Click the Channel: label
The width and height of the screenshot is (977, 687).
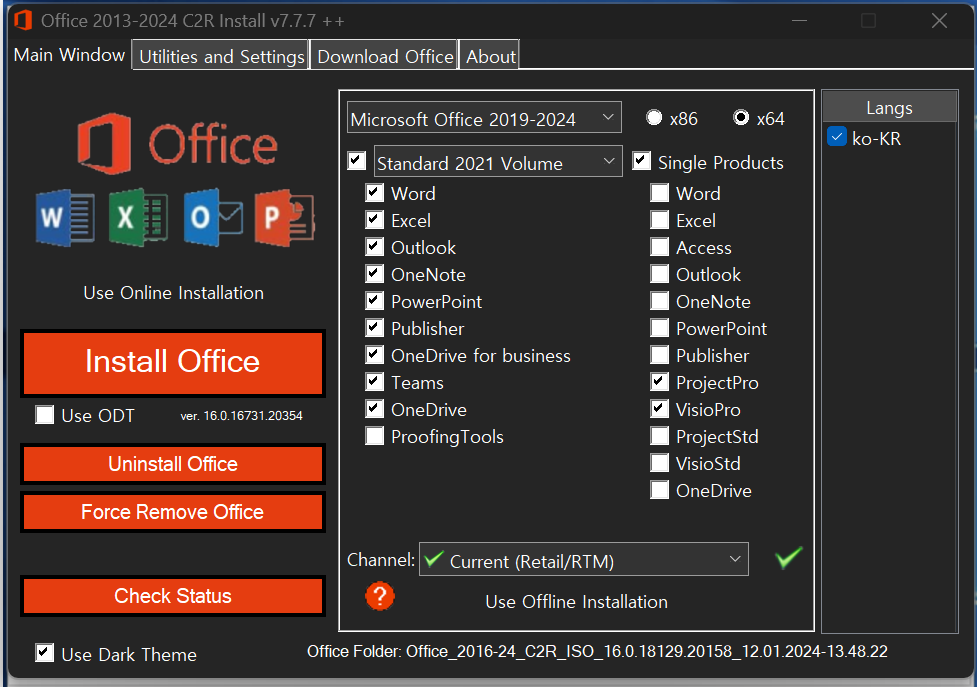(x=381, y=559)
